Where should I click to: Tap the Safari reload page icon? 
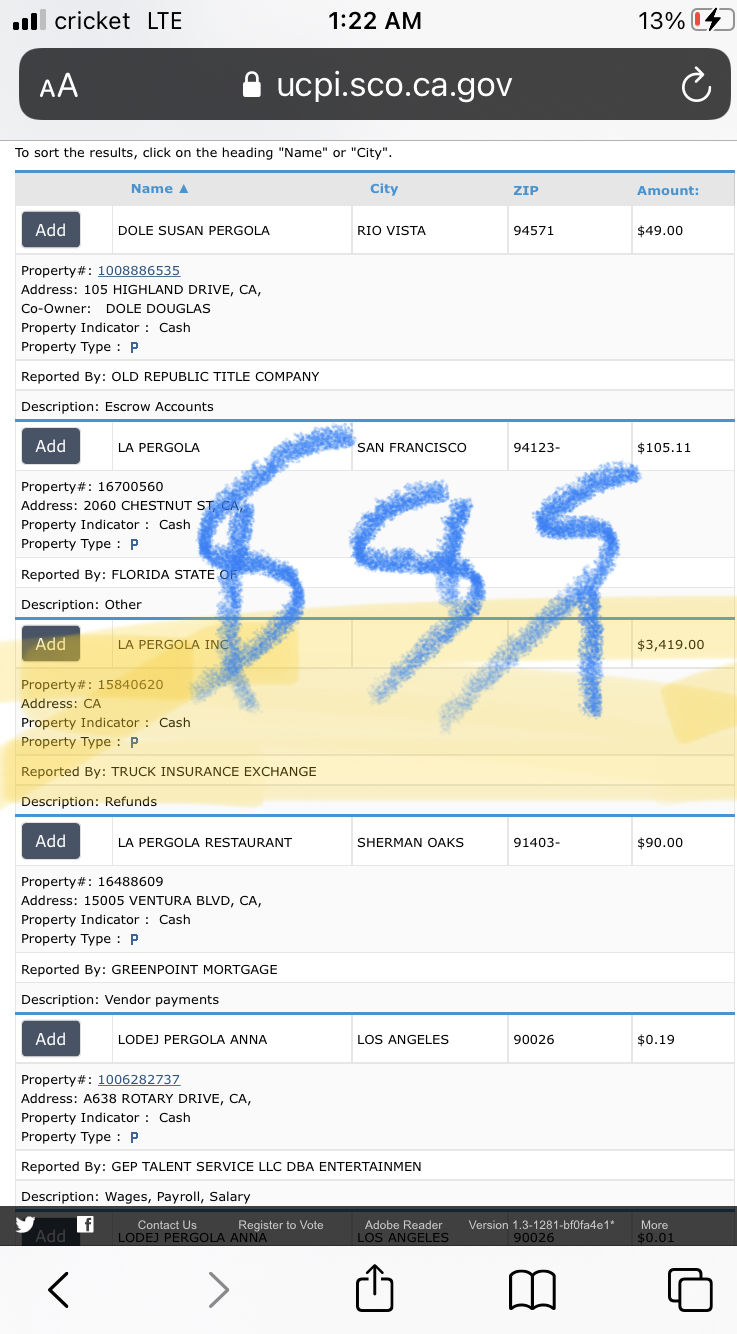(695, 86)
